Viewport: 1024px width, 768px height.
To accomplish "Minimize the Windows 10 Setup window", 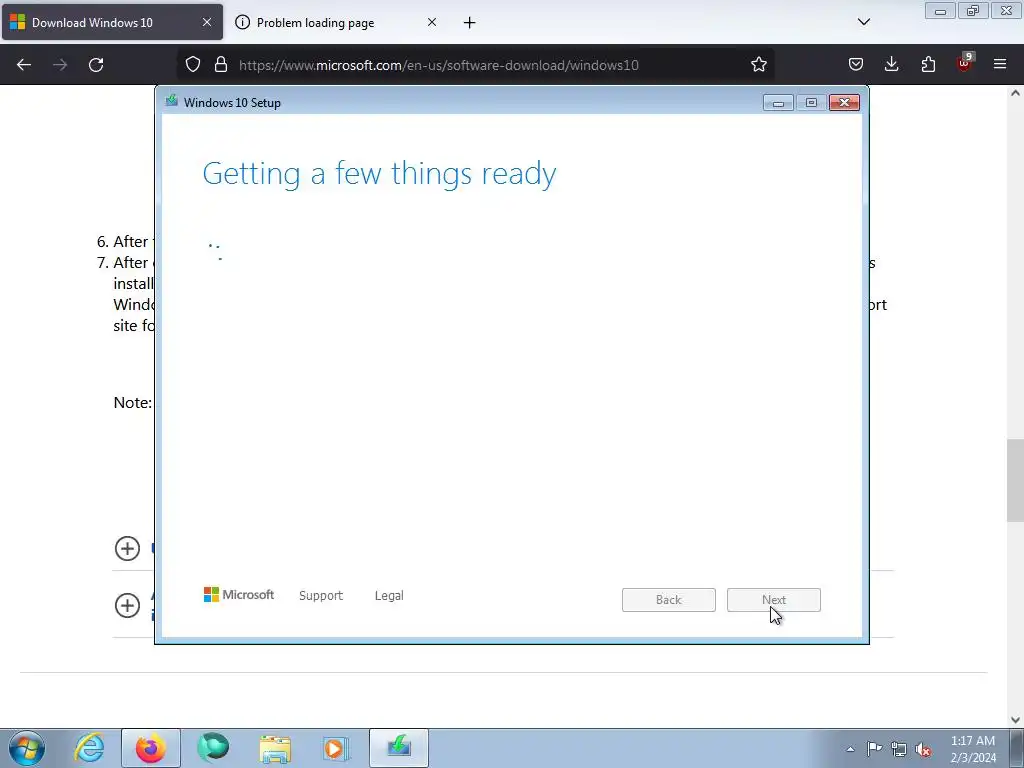I will 778,103.
